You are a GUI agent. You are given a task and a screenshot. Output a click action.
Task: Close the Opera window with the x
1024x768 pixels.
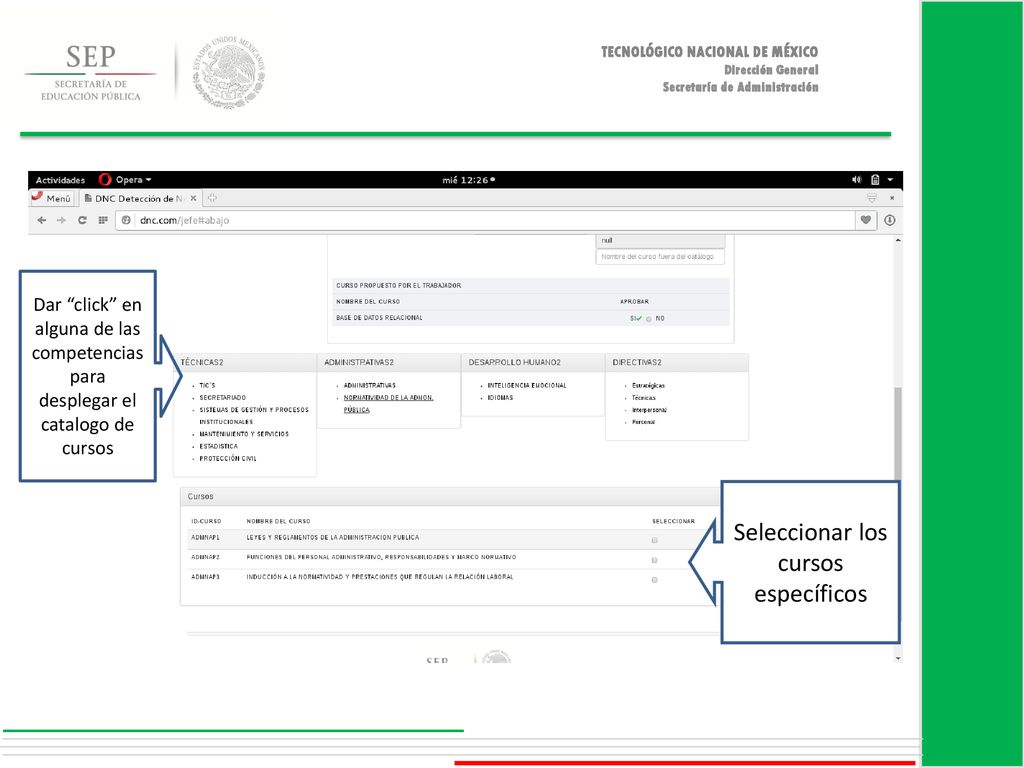tap(891, 198)
